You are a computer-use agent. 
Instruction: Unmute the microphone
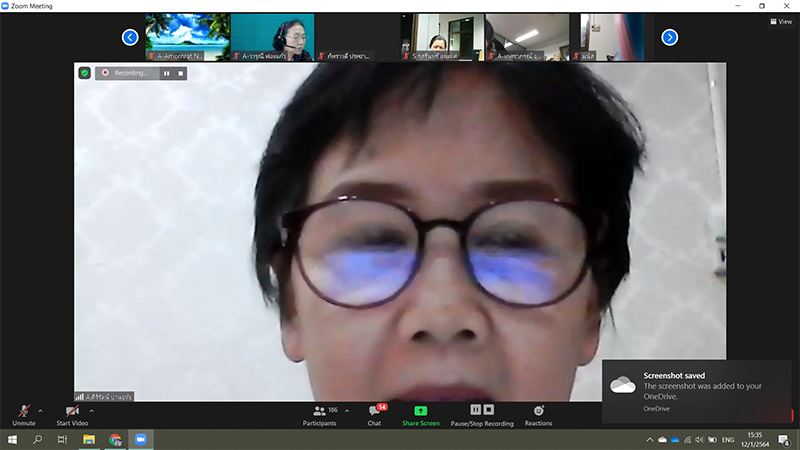point(23,415)
